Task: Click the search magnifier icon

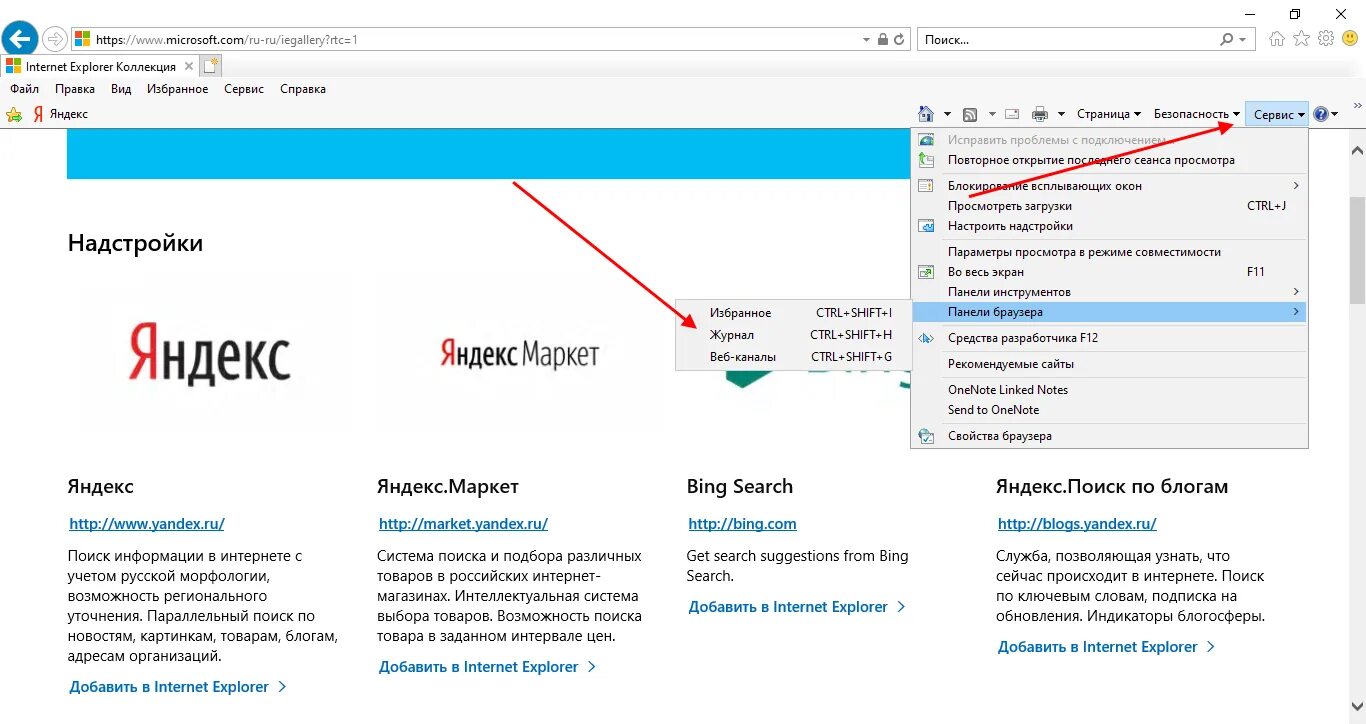Action: coord(1227,40)
